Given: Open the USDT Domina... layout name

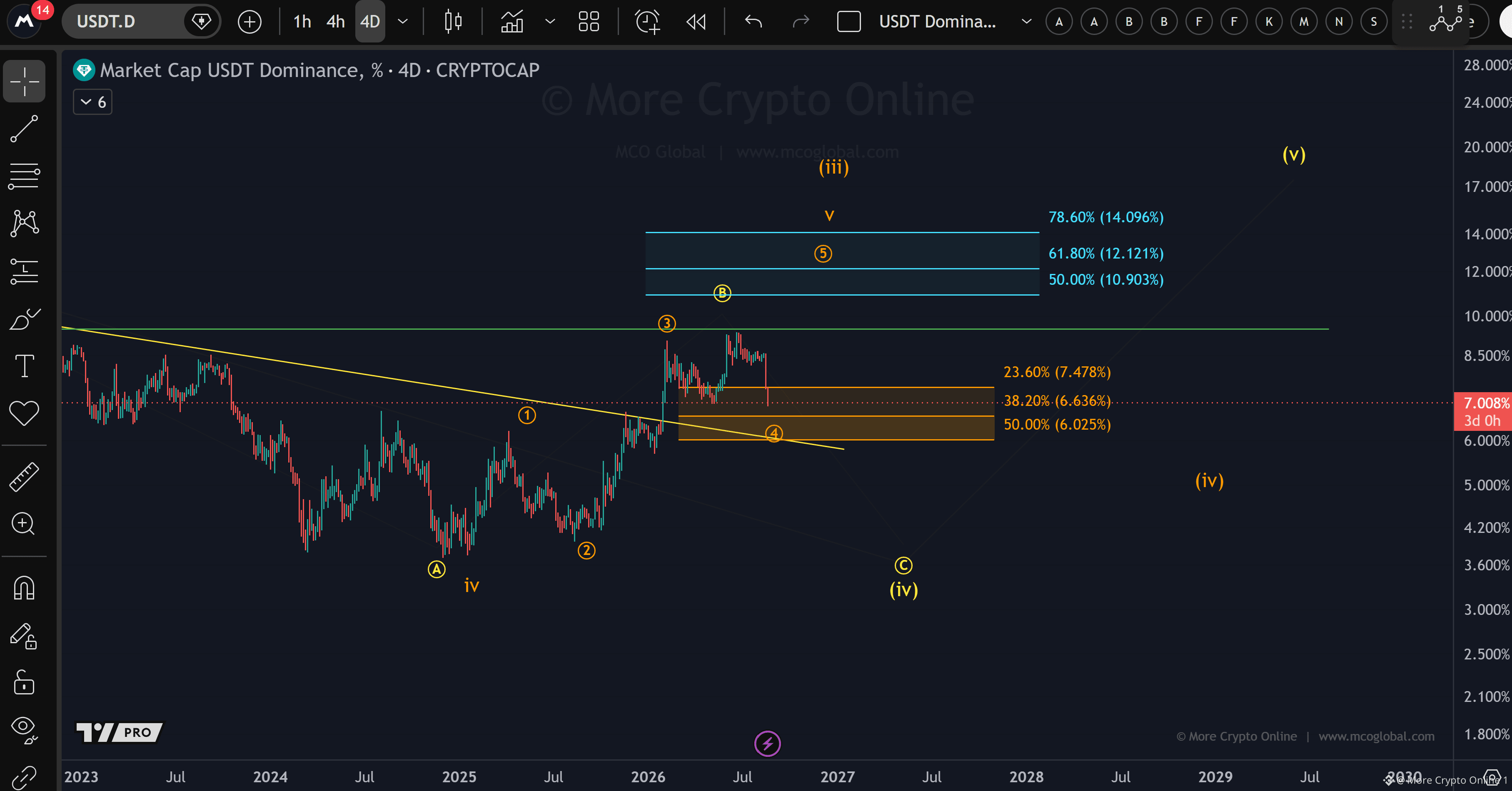Looking at the screenshot, I should (937, 22).
